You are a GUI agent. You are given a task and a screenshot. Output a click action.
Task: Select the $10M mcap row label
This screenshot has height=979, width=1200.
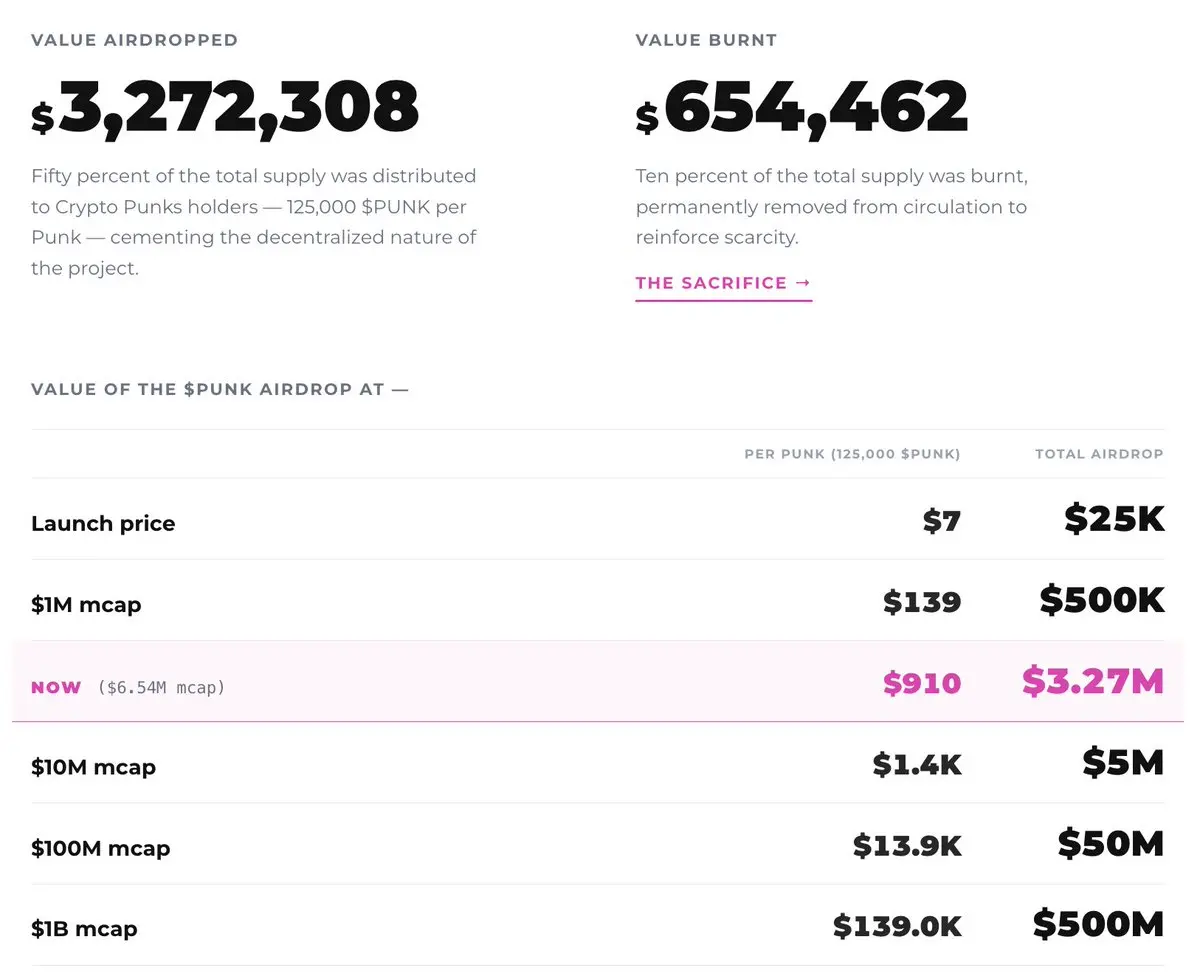93,768
